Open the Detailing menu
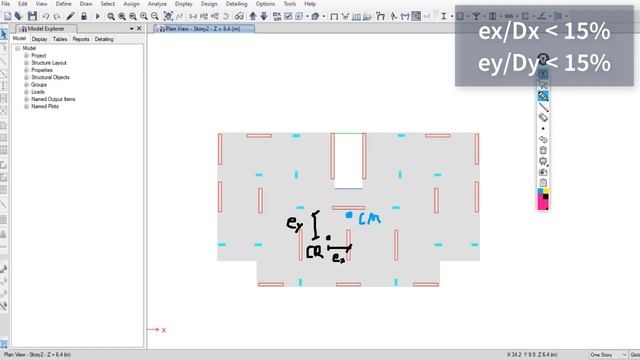Image resolution: width=640 pixels, height=360 pixels. coord(236,4)
